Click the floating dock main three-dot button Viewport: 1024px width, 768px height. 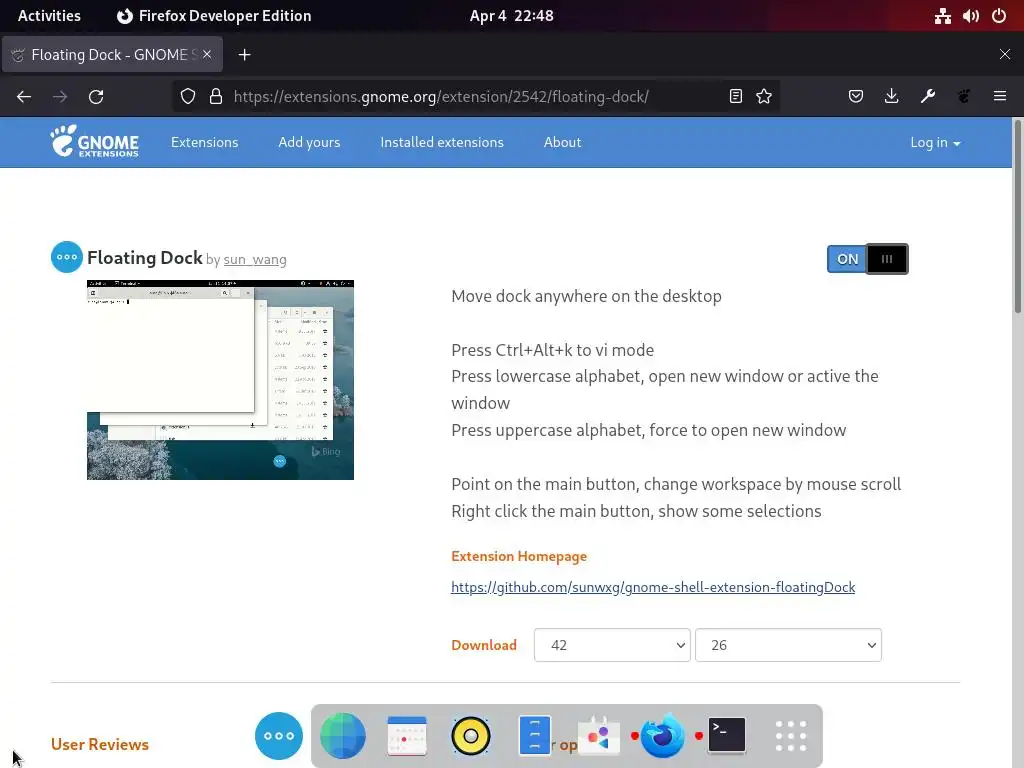pos(279,736)
